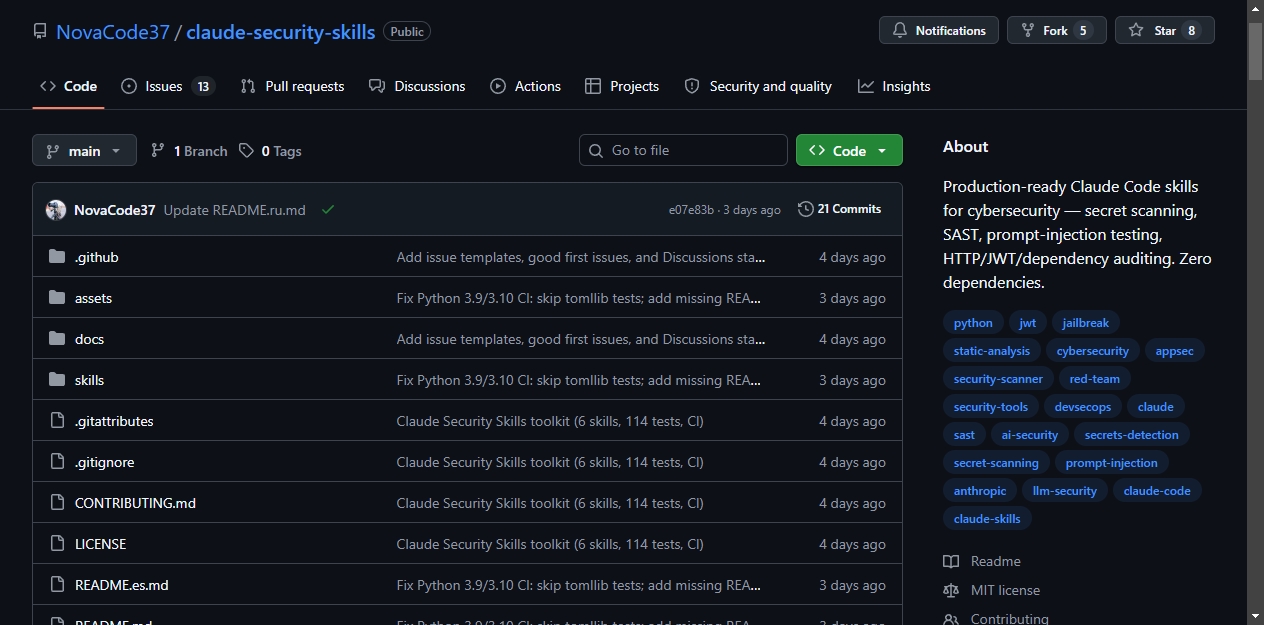
Task: Click the README.es.md file icon
Action: [x=57, y=585]
